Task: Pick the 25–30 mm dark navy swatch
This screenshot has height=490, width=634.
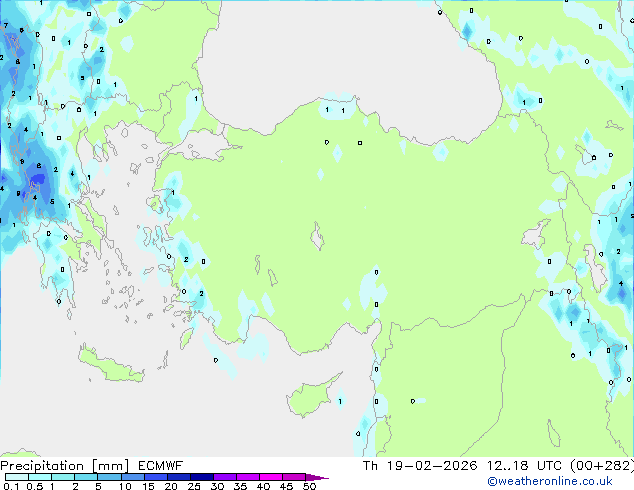Action: (x=201, y=477)
